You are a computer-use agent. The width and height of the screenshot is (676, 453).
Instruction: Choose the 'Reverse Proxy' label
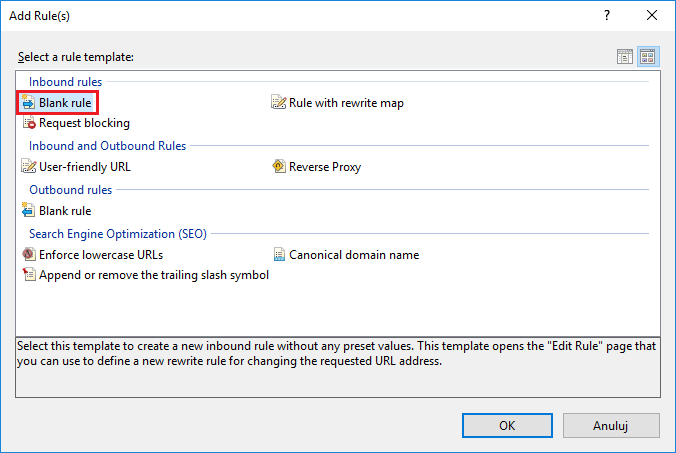coord(325,167)
